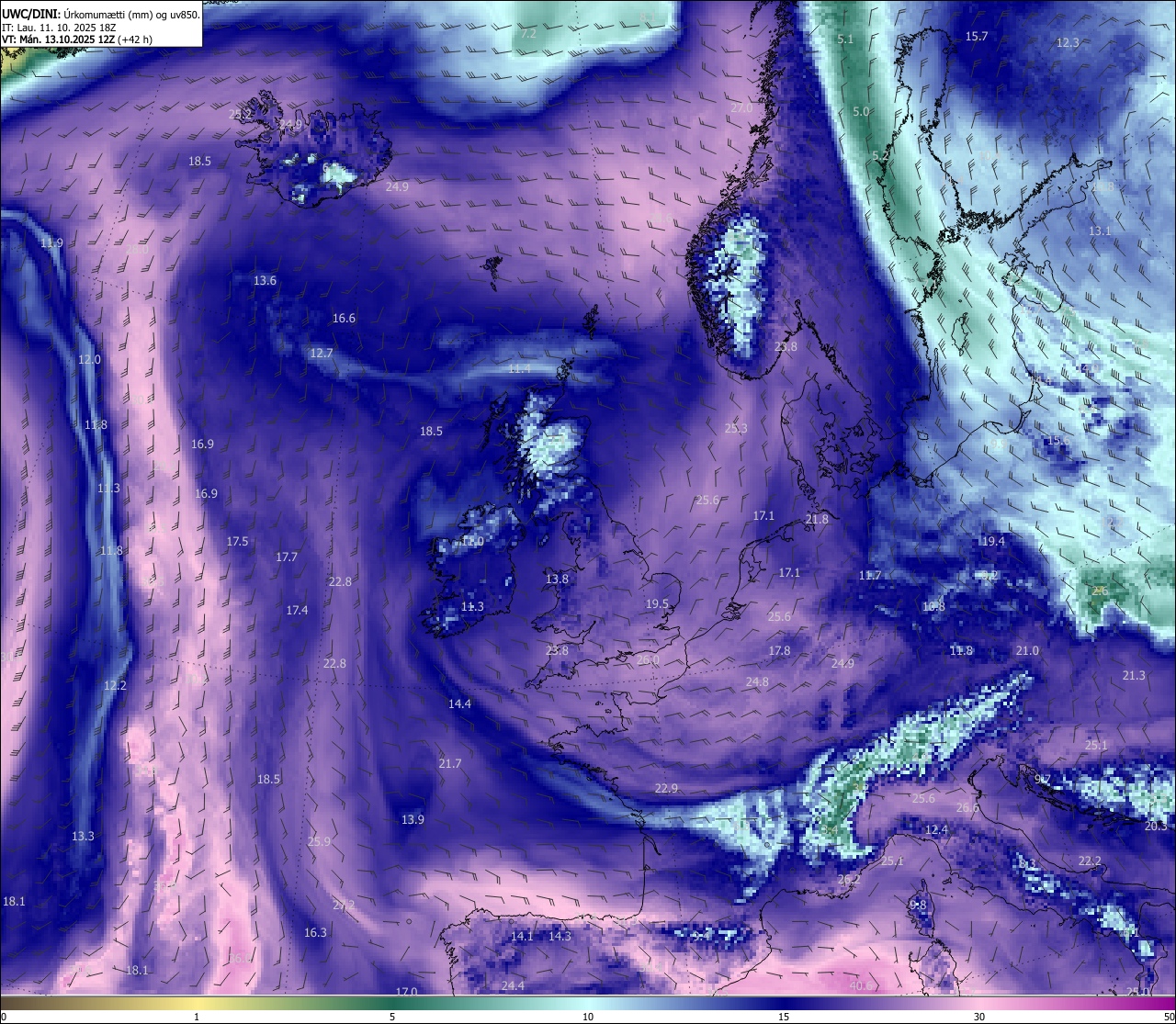This screenshot has width=1176, height=1024.
Task: Click the map value 13.9
Action: (x=413, y=820)
